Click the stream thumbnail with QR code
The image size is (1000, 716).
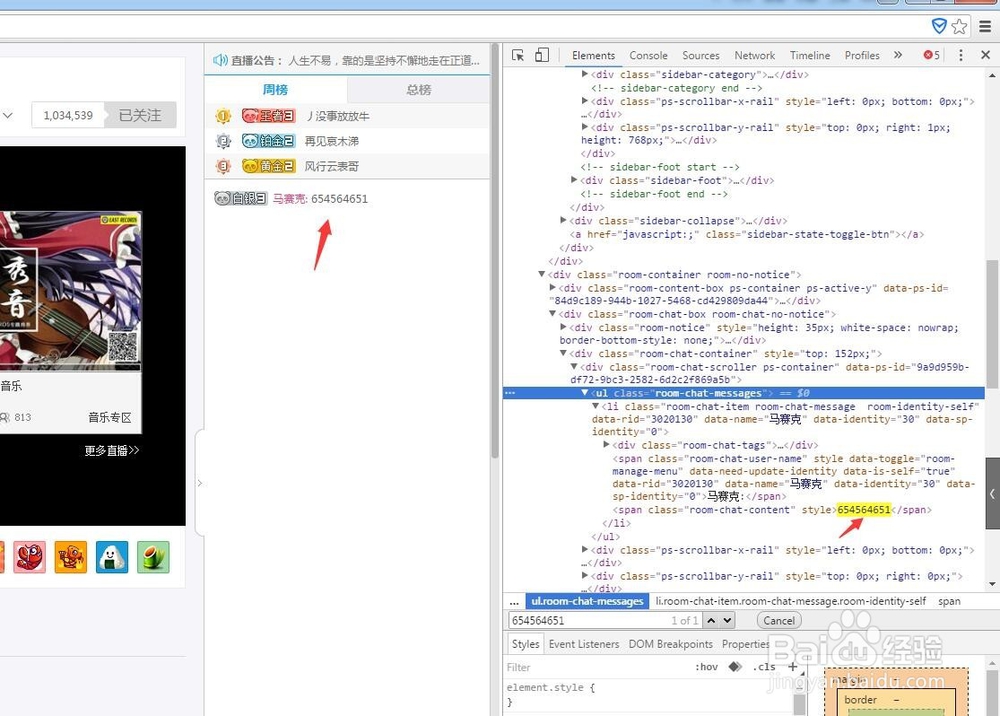tap(70, 291)
